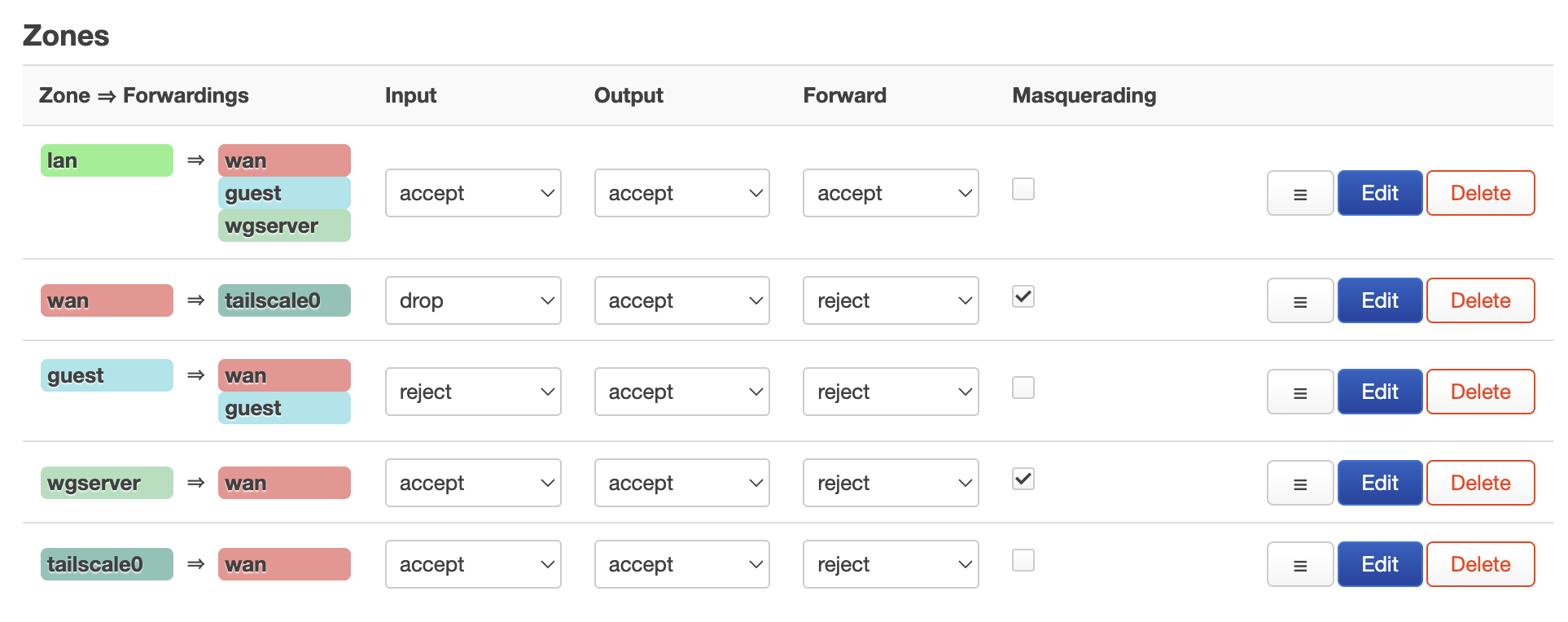Edit the tailscale0 zone
Viewport: 1568px width, 622px height.
click(x=1379, y=565)
